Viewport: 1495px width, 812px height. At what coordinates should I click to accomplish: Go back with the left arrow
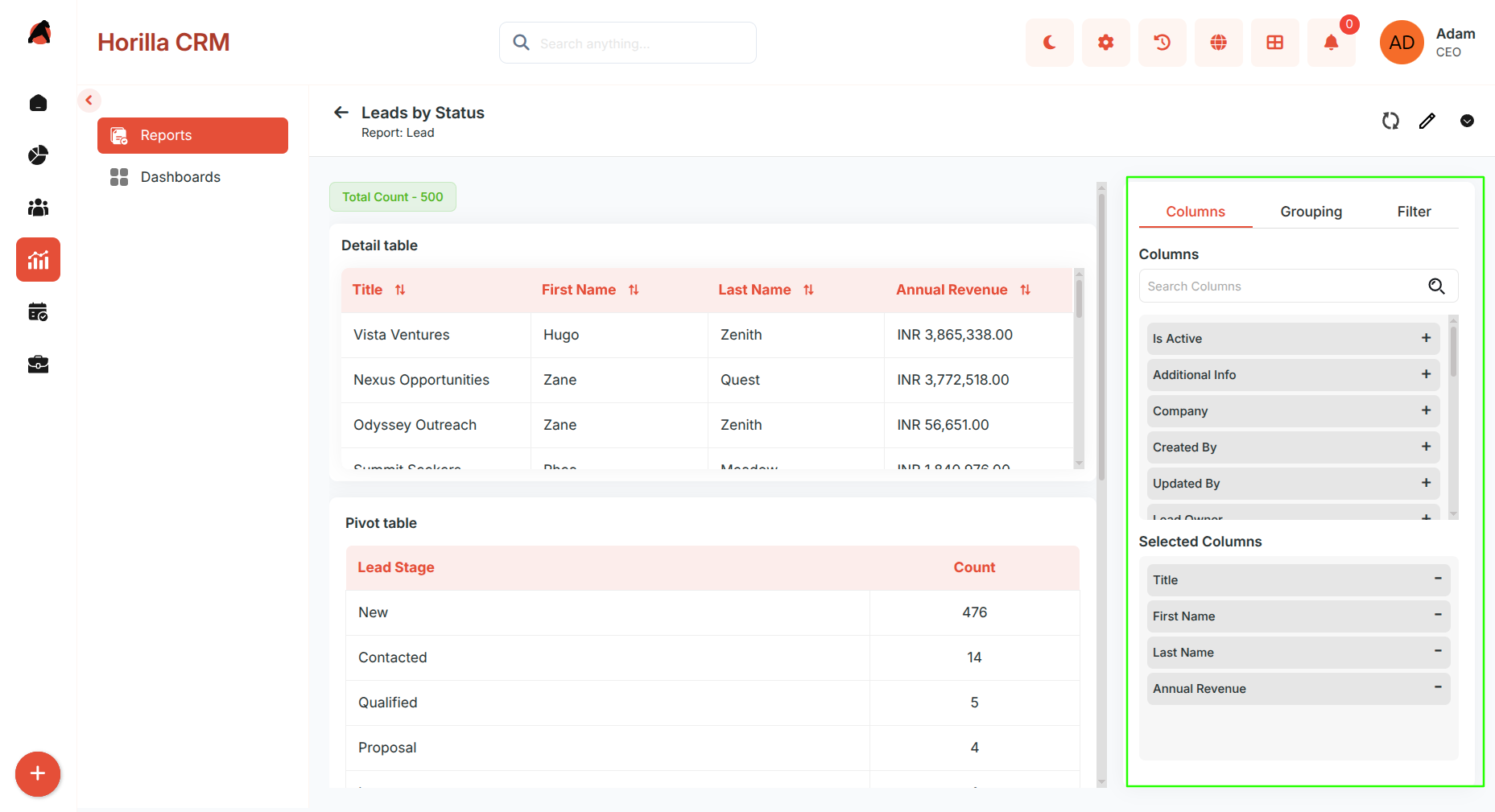(x=341, y=113)
